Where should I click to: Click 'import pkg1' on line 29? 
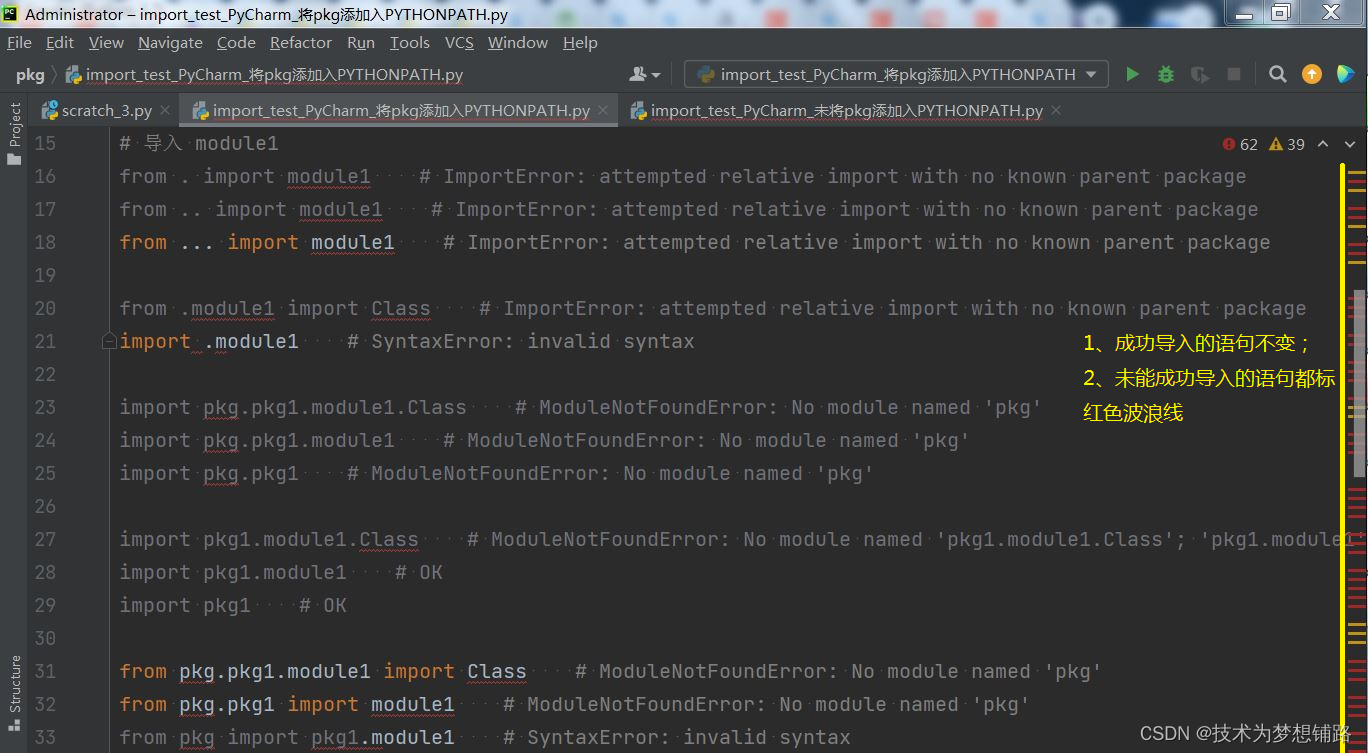[x=185, y=605]
